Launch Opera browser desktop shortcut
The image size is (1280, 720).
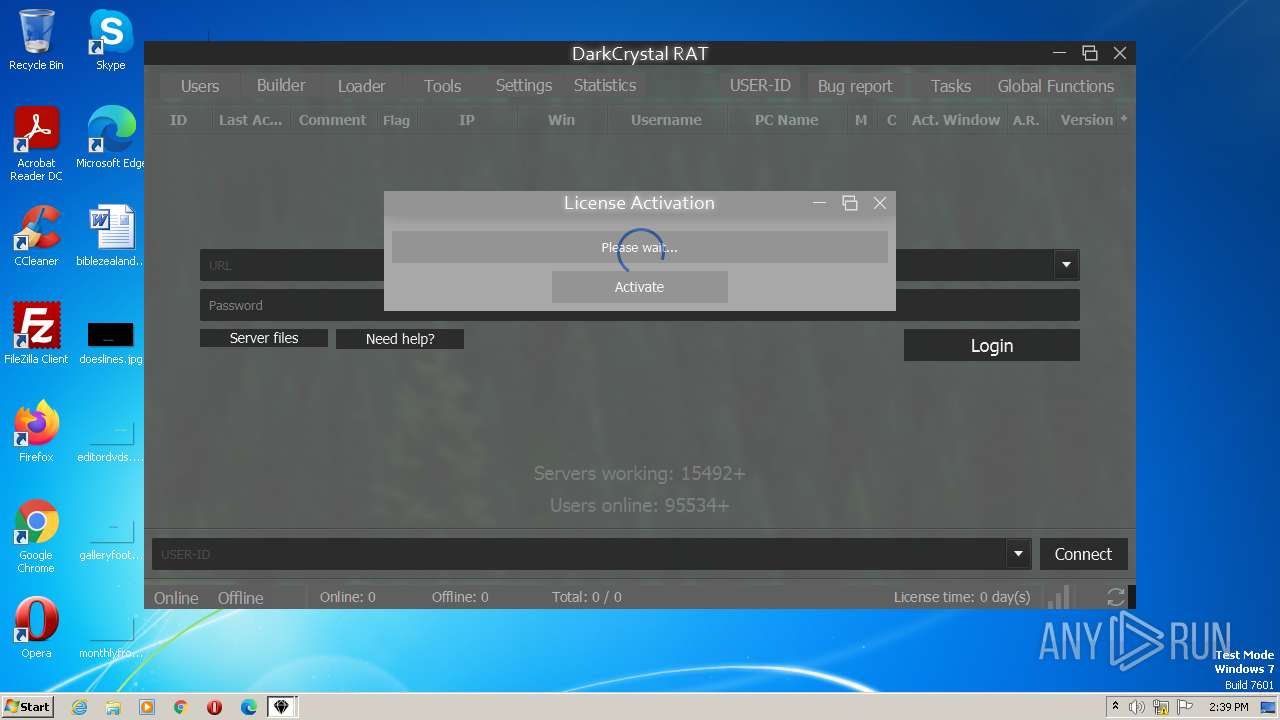pyautogui.click(x=36, y=628)
